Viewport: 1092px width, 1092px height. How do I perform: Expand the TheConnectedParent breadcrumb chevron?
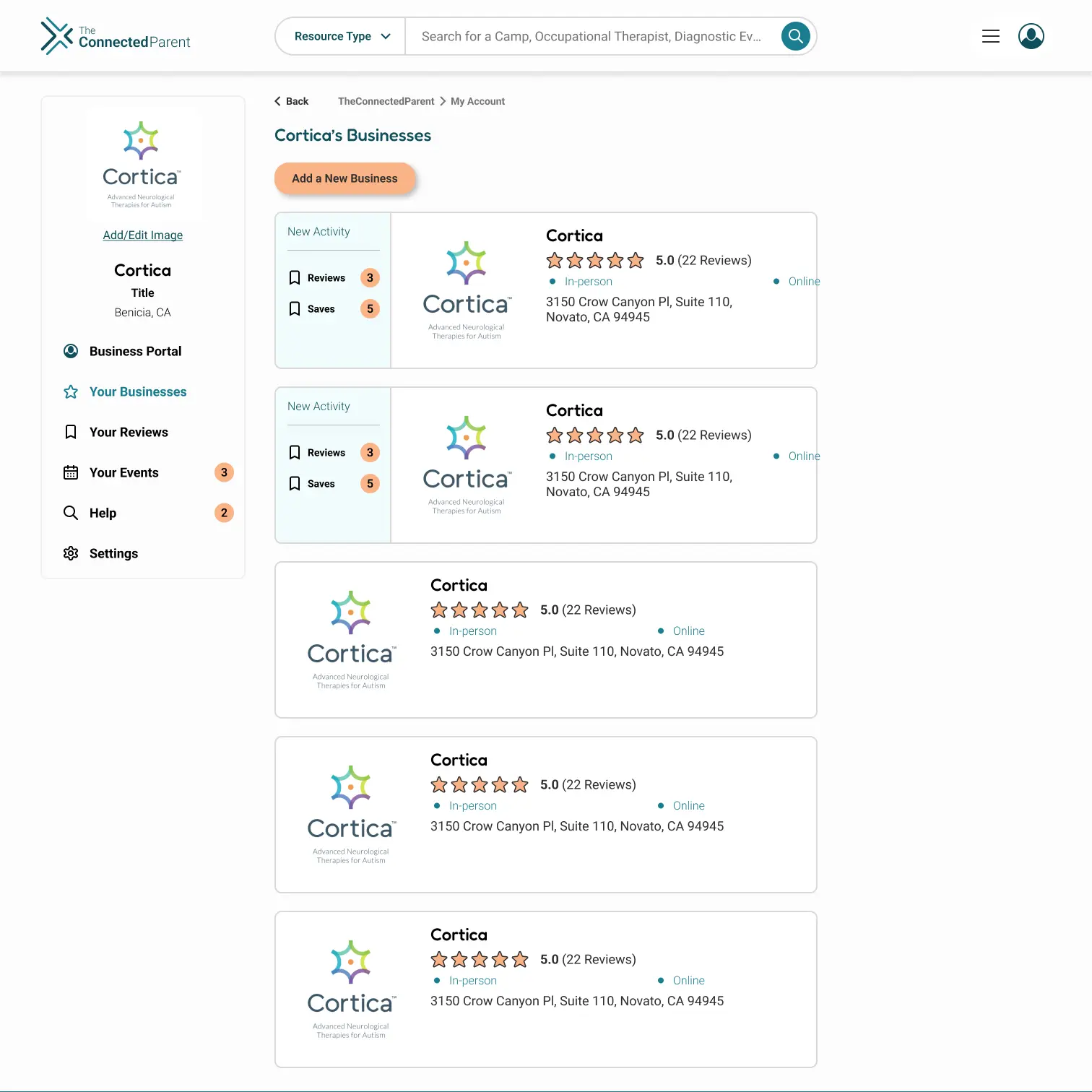point(442,101)
